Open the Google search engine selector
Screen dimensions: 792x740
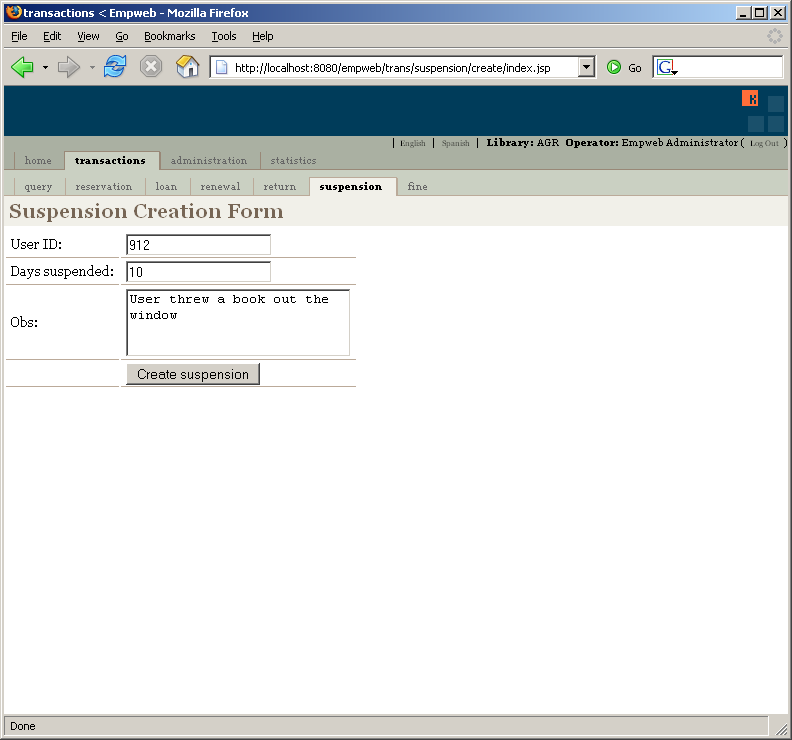pos(667,67)
